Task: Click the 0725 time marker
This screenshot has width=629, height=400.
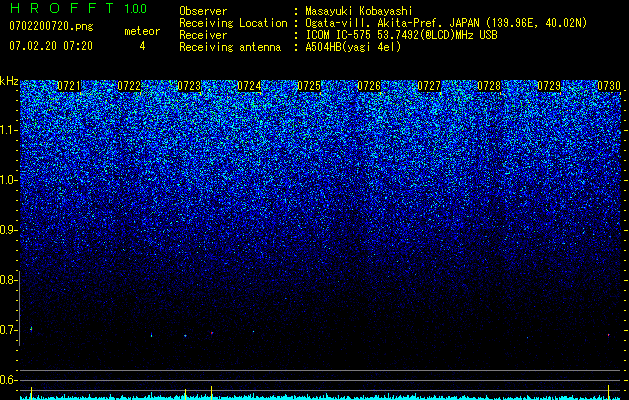Action: (x=309, y=86)
